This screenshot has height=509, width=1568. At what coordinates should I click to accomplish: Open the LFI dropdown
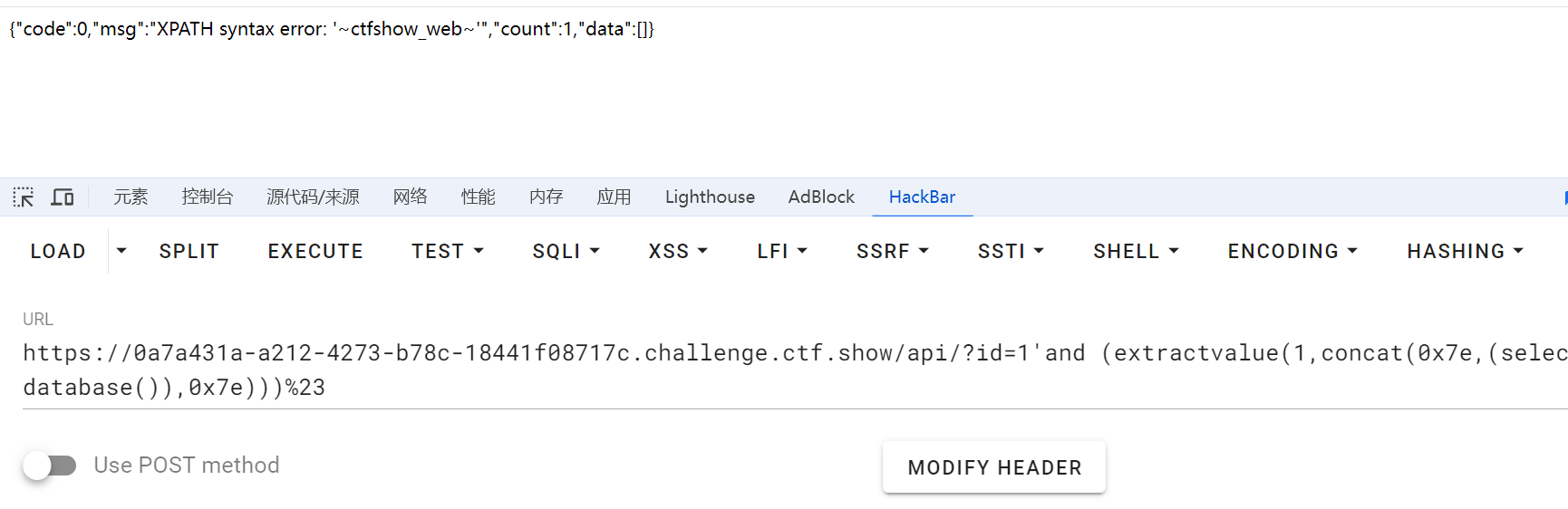pyautogui.click(x=781, y=251)
